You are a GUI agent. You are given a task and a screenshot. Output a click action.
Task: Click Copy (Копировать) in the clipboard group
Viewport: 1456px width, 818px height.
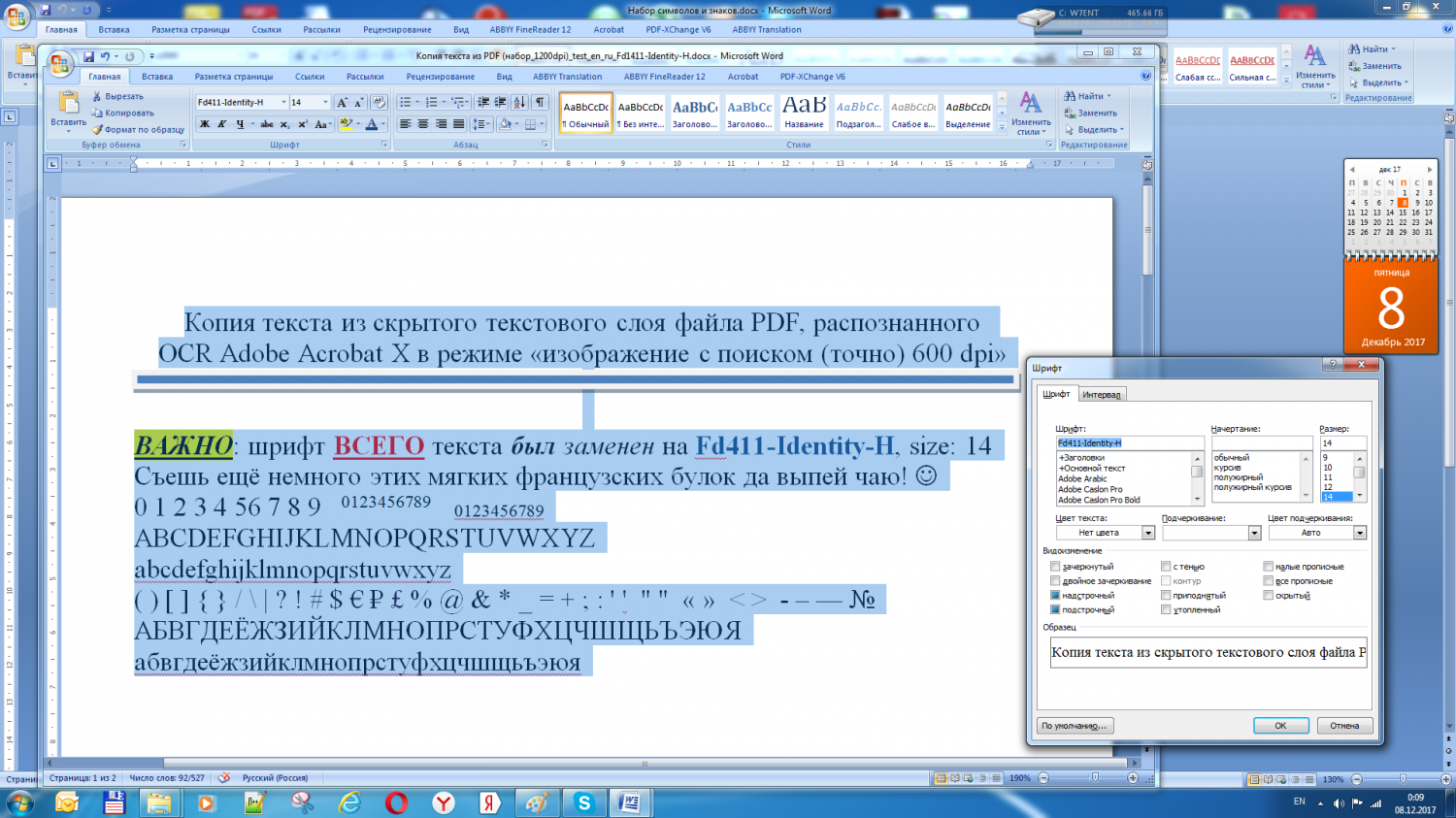tap(122, 114)
